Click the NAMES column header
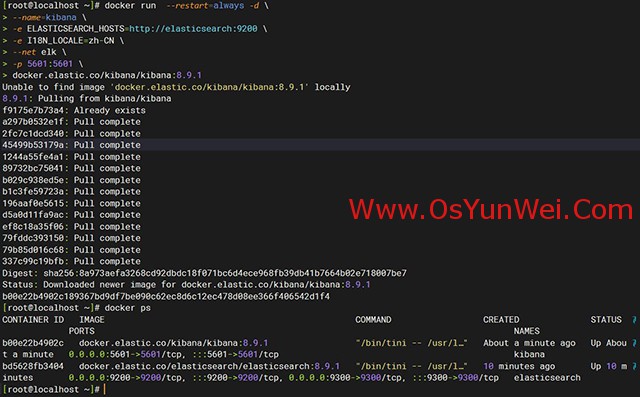Image resolution: width=640 pixels, height=397 pixels. (x=527, y=331)
